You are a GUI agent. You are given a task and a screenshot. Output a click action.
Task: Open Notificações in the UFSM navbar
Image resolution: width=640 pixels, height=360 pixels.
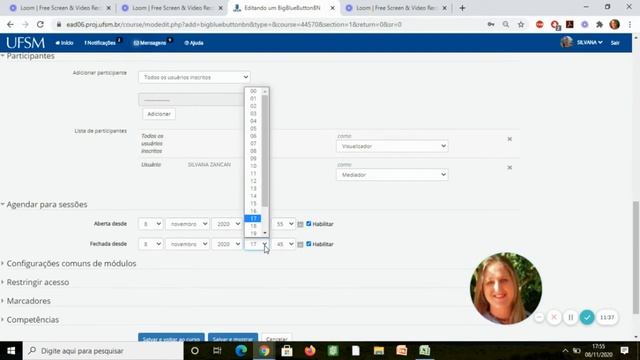click(x=101, y=43)
